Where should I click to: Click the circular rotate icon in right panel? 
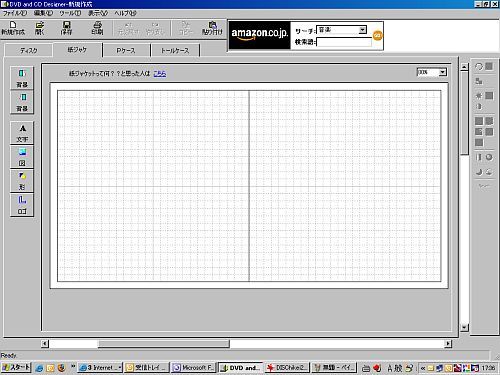[x=479, y=67]
